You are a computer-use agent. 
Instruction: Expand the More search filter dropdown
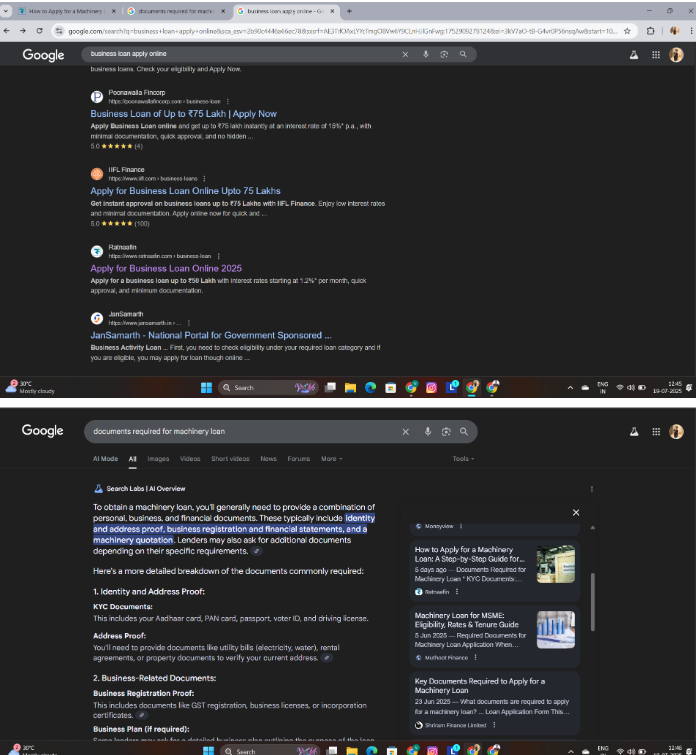click(x=331, y=459)
